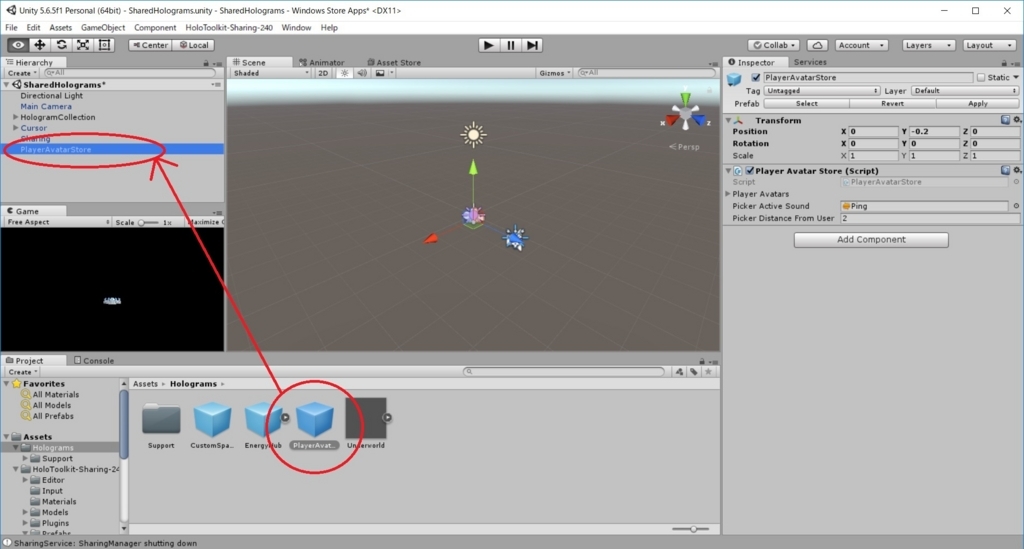Toggle scene lighting sun icon
This screenshot has height=549, width=1024.
[344, 73]
